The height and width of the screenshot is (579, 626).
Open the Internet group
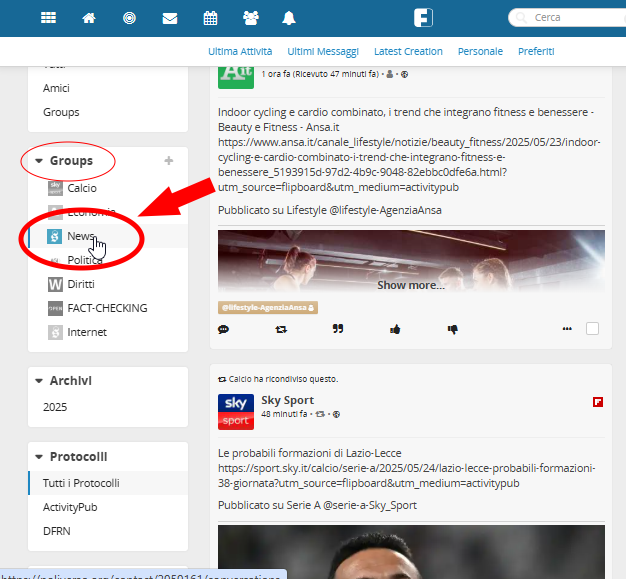coord(87,332)
